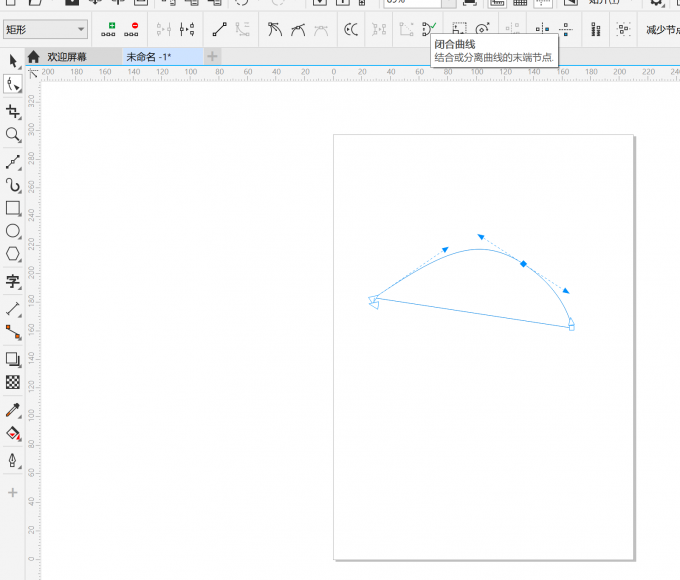
Task: Select the Pick tool in toolbox
Action: pos(13,62)
